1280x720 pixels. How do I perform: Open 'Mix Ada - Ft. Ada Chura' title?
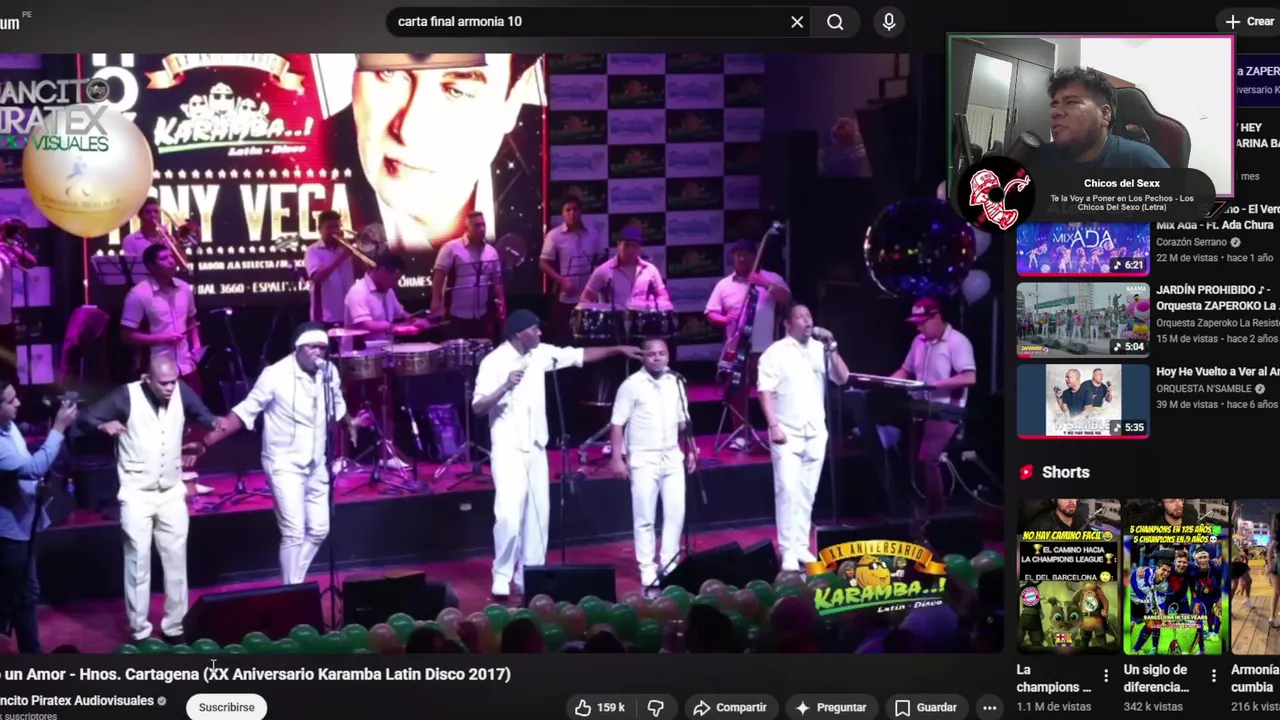(1215, 225)
